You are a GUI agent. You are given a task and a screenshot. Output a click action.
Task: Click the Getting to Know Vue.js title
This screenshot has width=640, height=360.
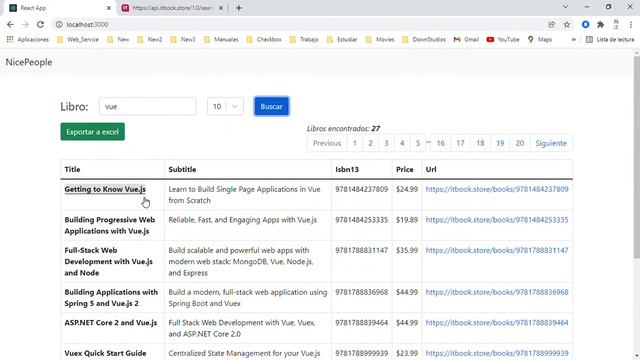coord(105,189)
